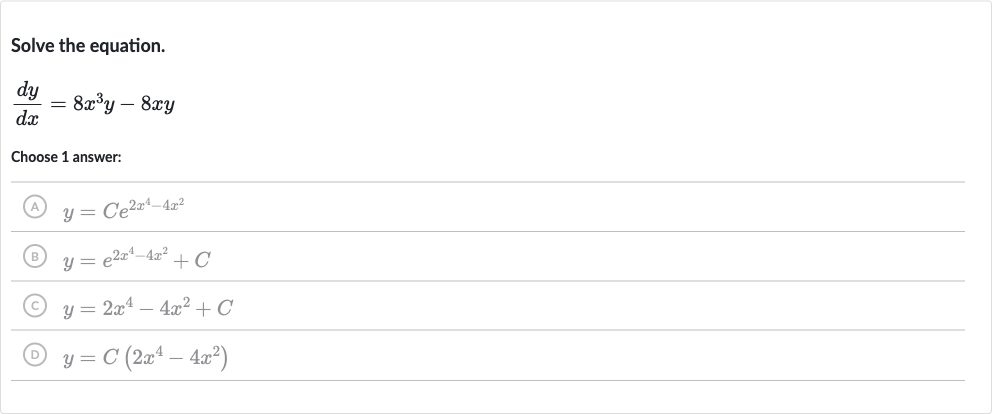Click the 8x³y − 8xy expression

123,103
